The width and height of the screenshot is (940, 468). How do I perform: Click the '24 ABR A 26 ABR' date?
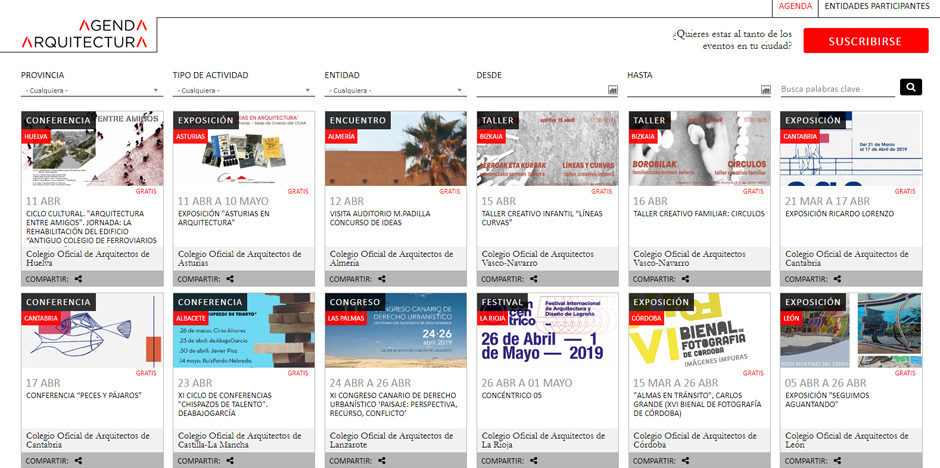click(x=370, y=383)
